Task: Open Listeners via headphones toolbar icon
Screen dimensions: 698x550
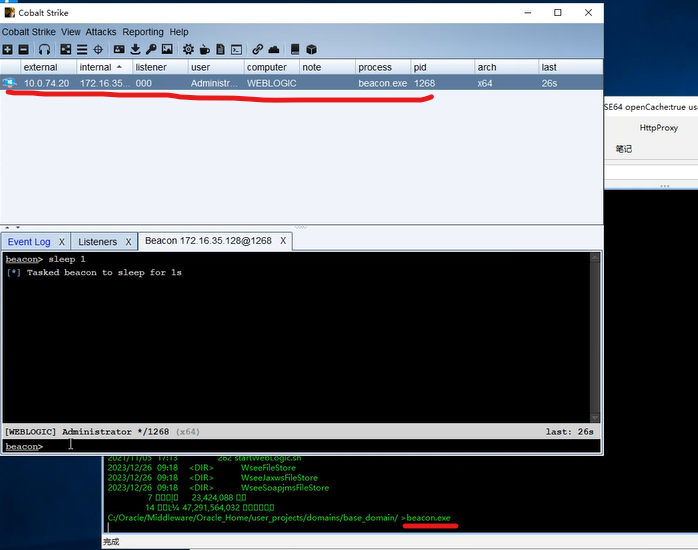Action: coord(44,49)
